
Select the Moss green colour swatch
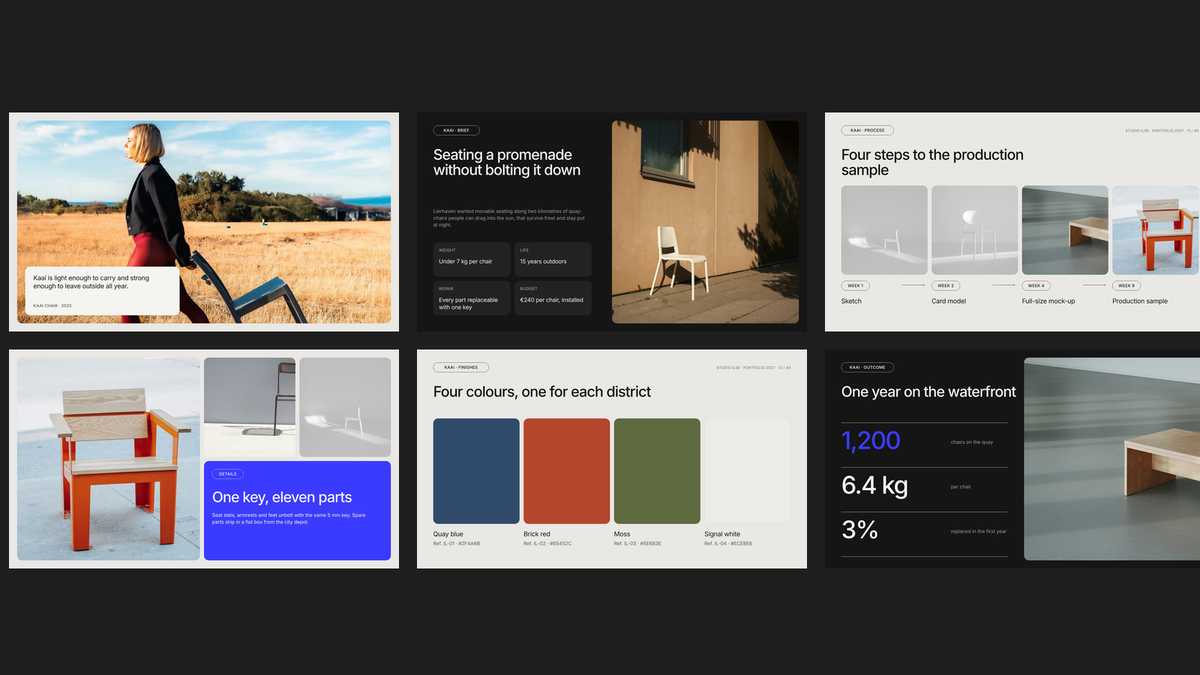[657, 471]
